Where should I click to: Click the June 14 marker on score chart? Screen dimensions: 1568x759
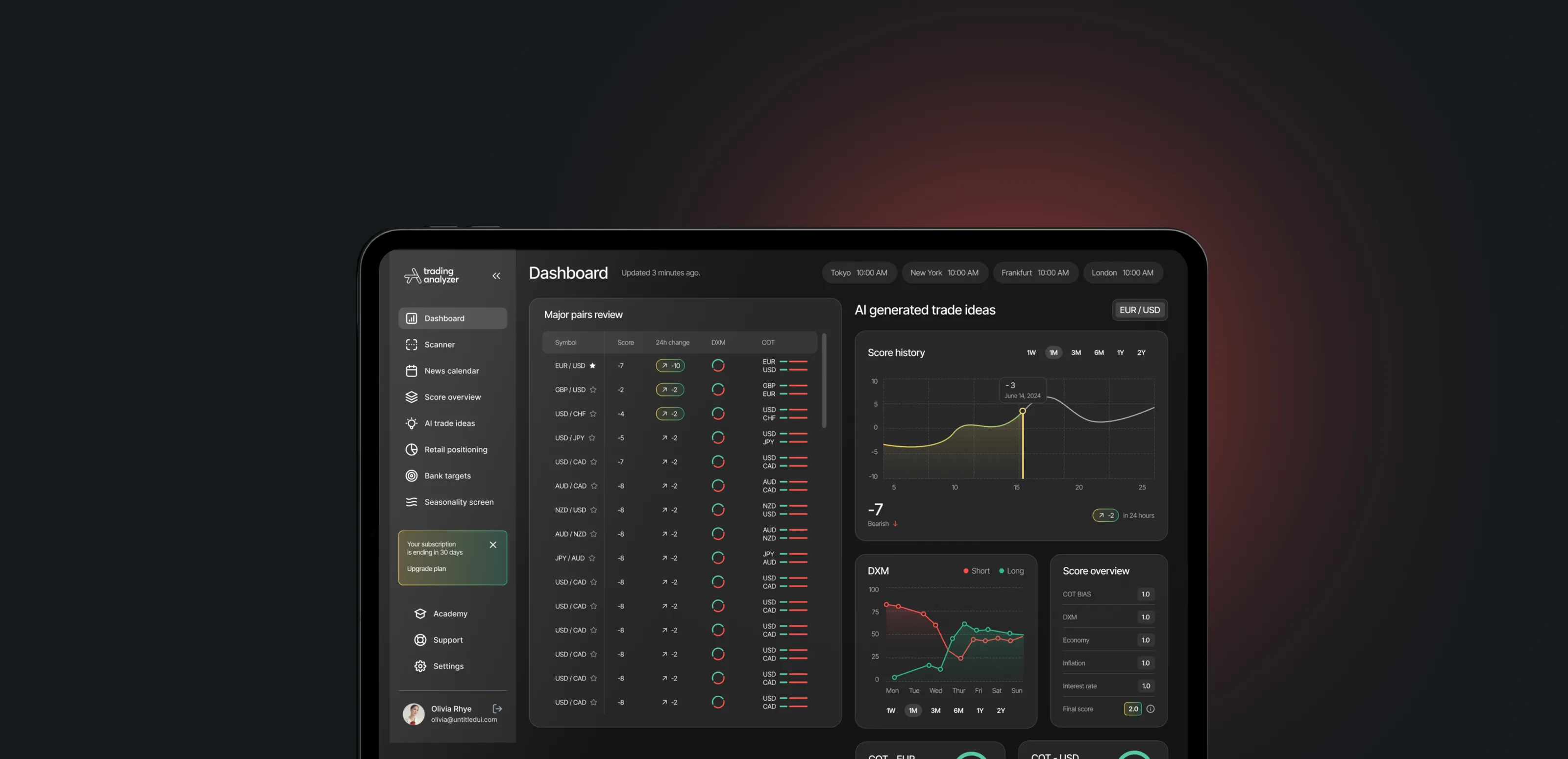[1023, 411]
